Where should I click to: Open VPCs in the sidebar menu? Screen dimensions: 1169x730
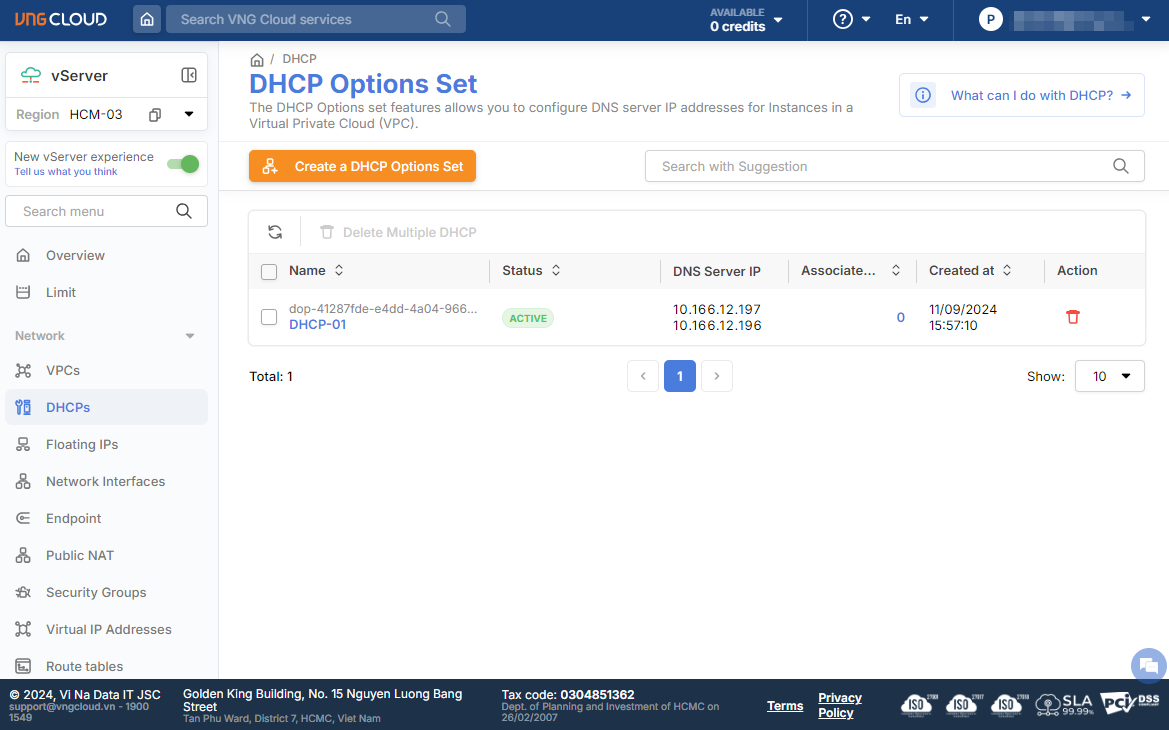63,370
